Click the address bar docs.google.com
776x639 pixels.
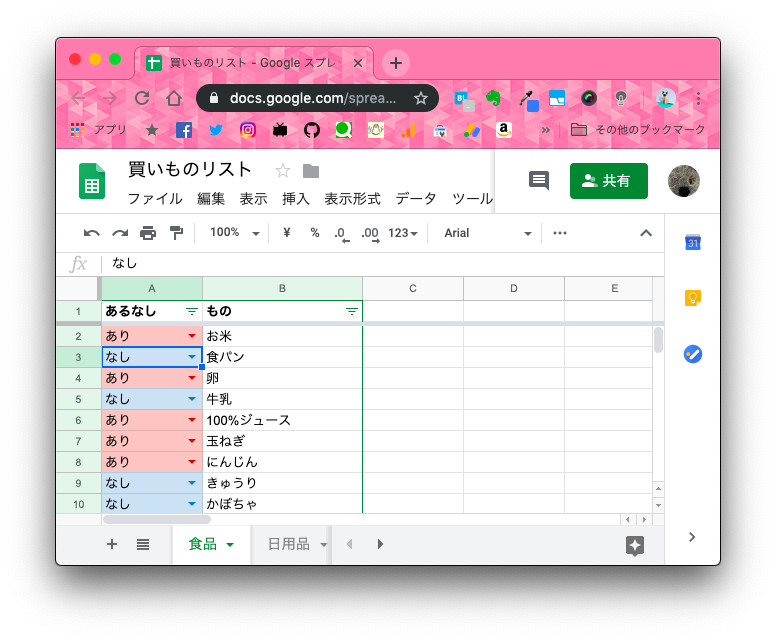click(312, 98)
